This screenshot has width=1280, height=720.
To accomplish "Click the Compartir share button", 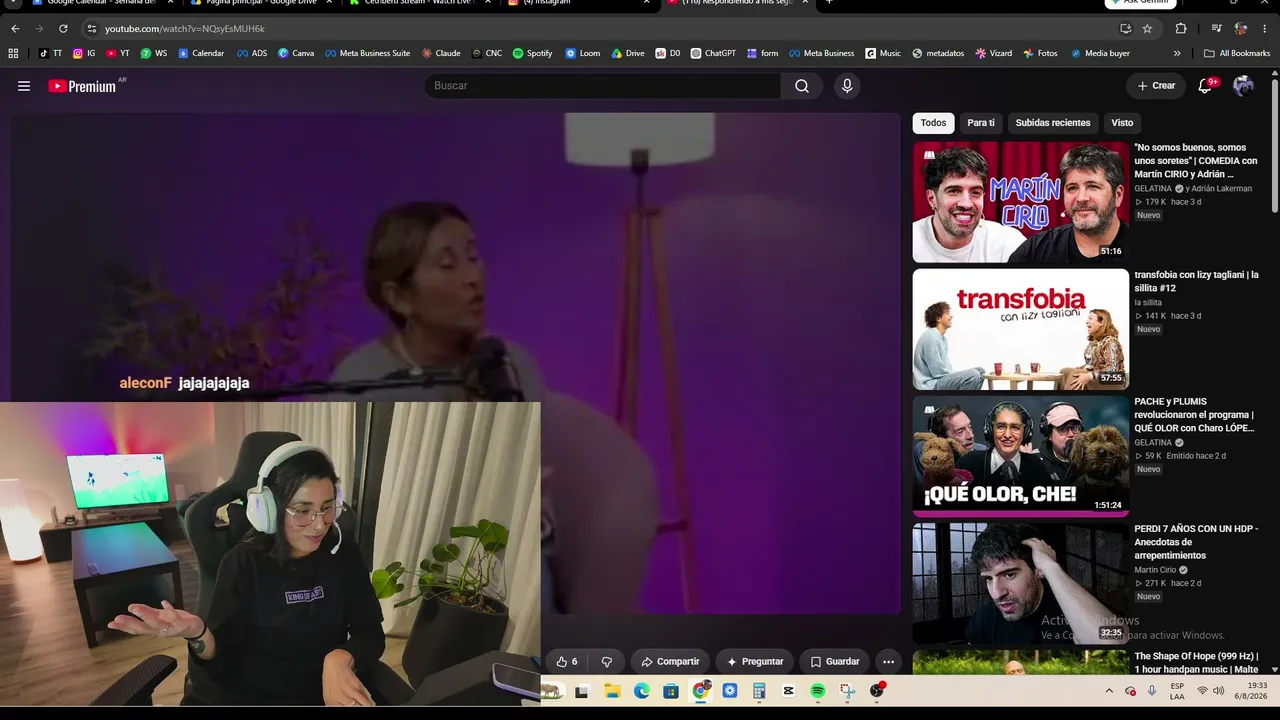I will 670,661.
